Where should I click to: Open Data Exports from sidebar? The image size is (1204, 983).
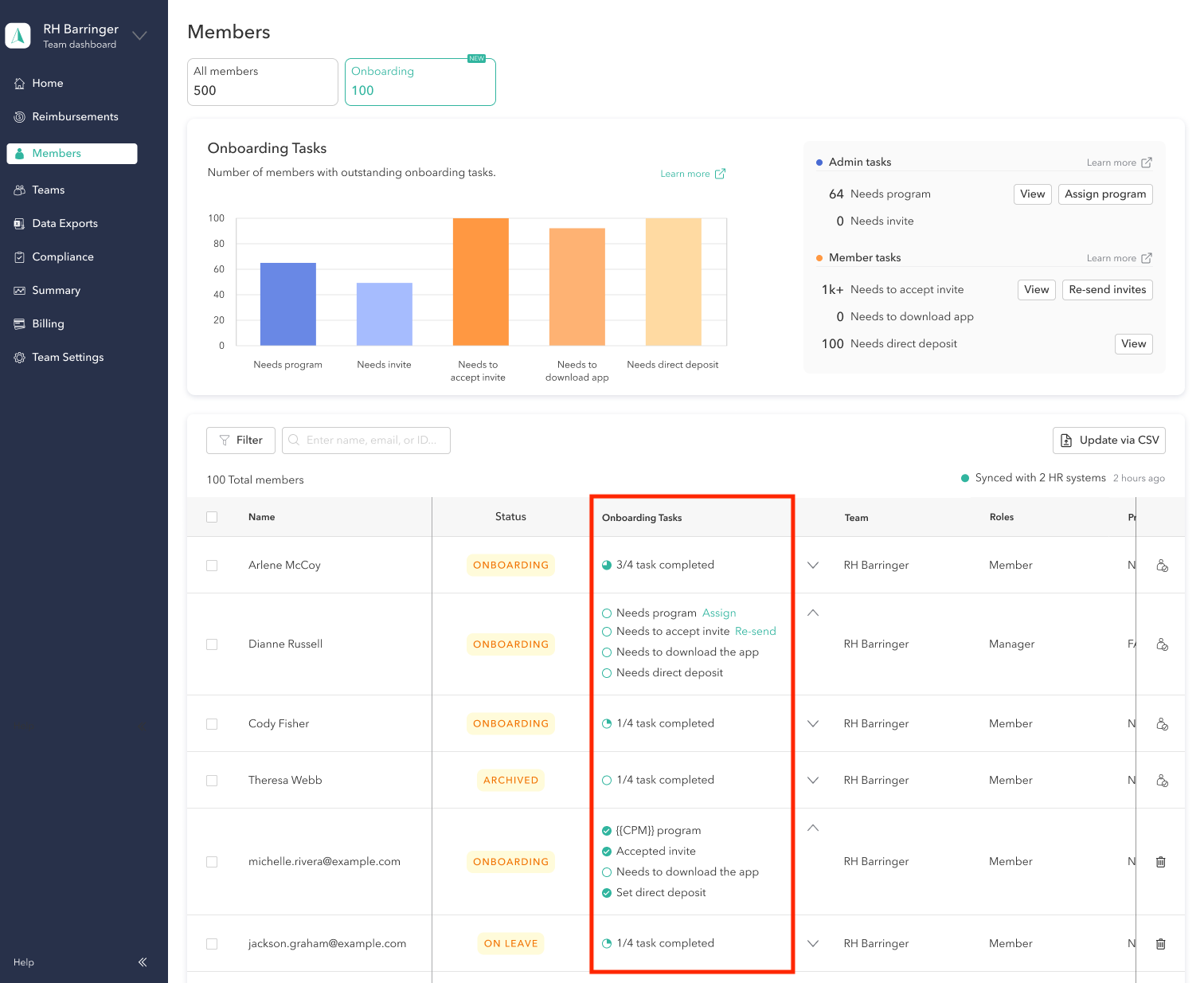(64, 223)
